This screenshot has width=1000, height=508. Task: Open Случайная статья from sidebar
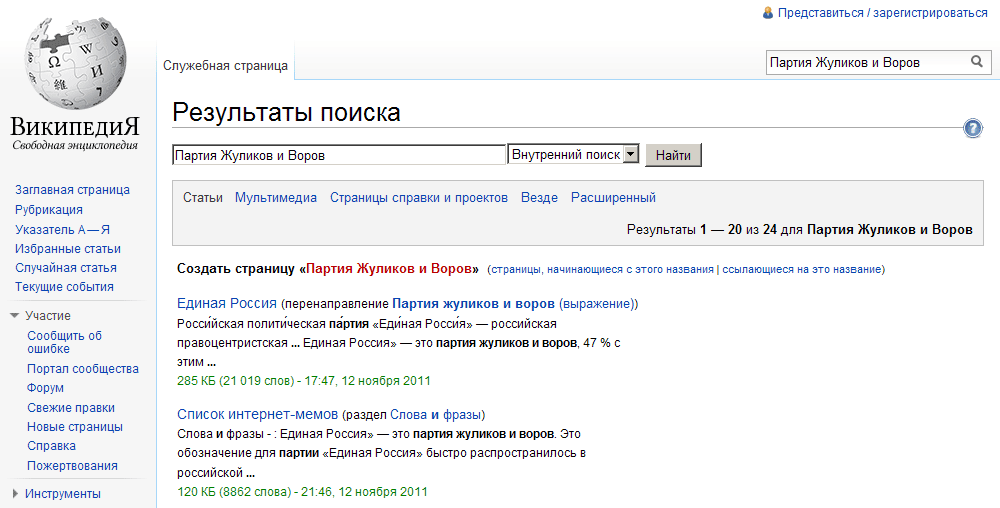[66, 268]
